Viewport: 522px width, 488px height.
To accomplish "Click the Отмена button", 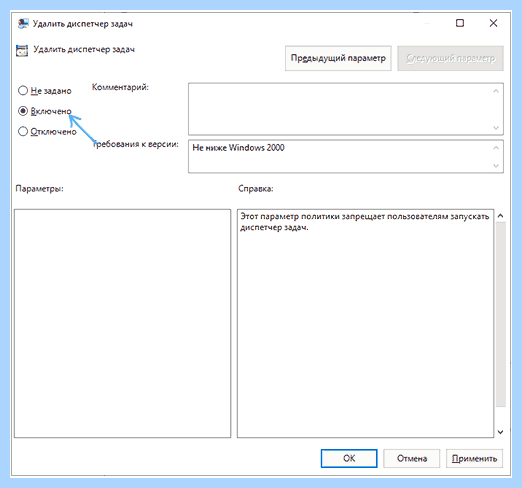I will (412, 458).
